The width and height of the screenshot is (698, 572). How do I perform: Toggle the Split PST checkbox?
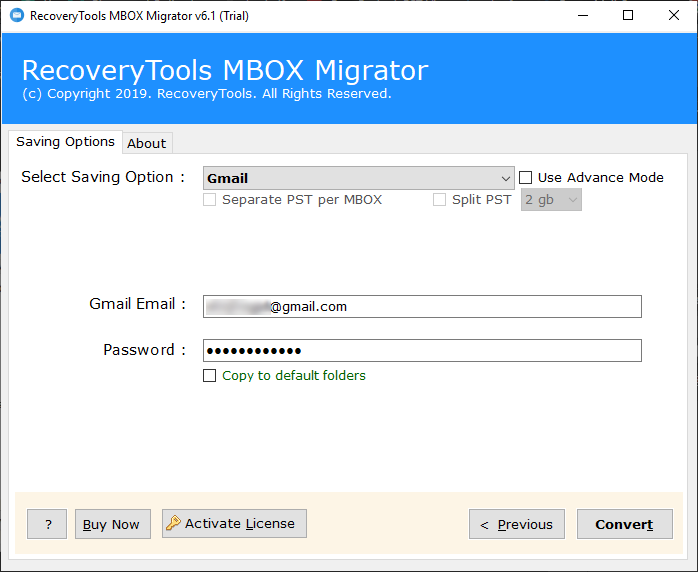[x=439, y=199]
